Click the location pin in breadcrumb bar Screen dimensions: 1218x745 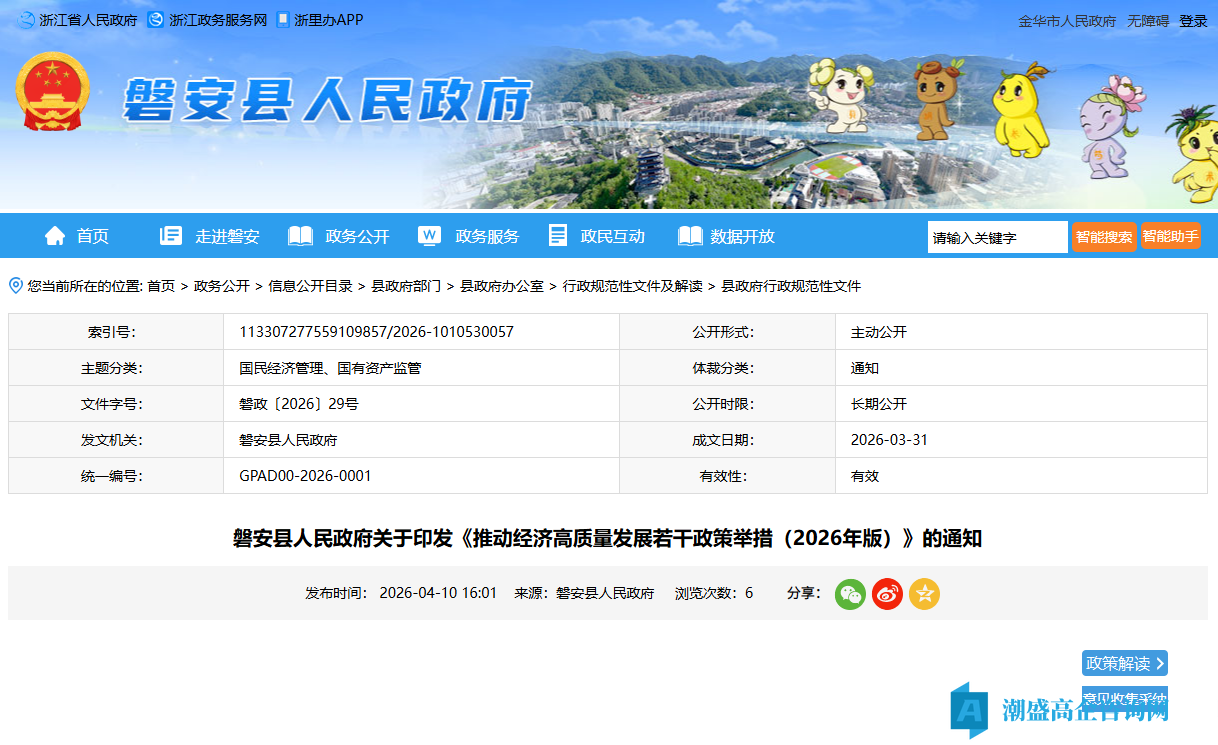click(14, 285)
